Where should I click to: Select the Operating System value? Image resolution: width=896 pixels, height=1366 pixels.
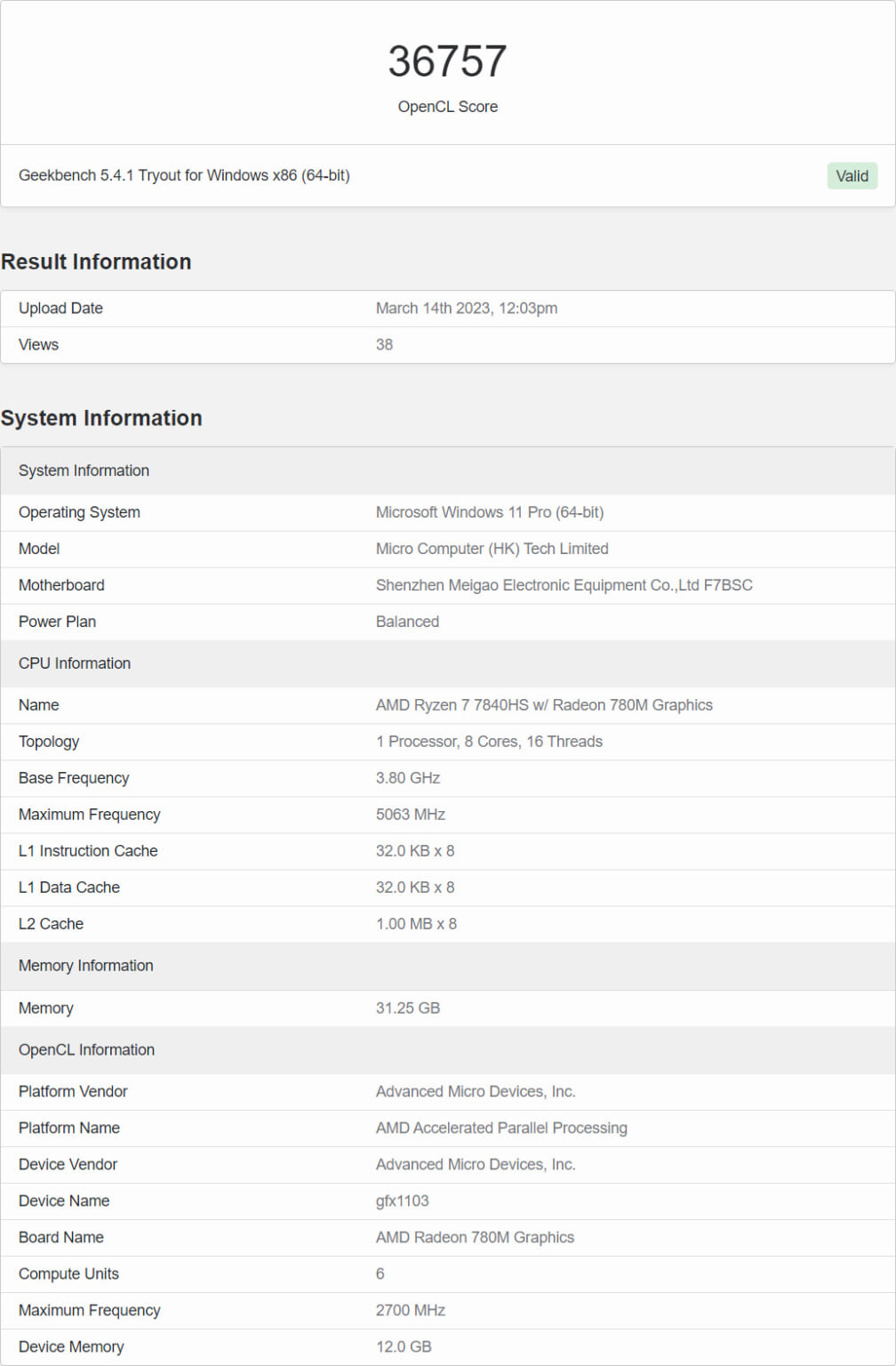(490, 512)
